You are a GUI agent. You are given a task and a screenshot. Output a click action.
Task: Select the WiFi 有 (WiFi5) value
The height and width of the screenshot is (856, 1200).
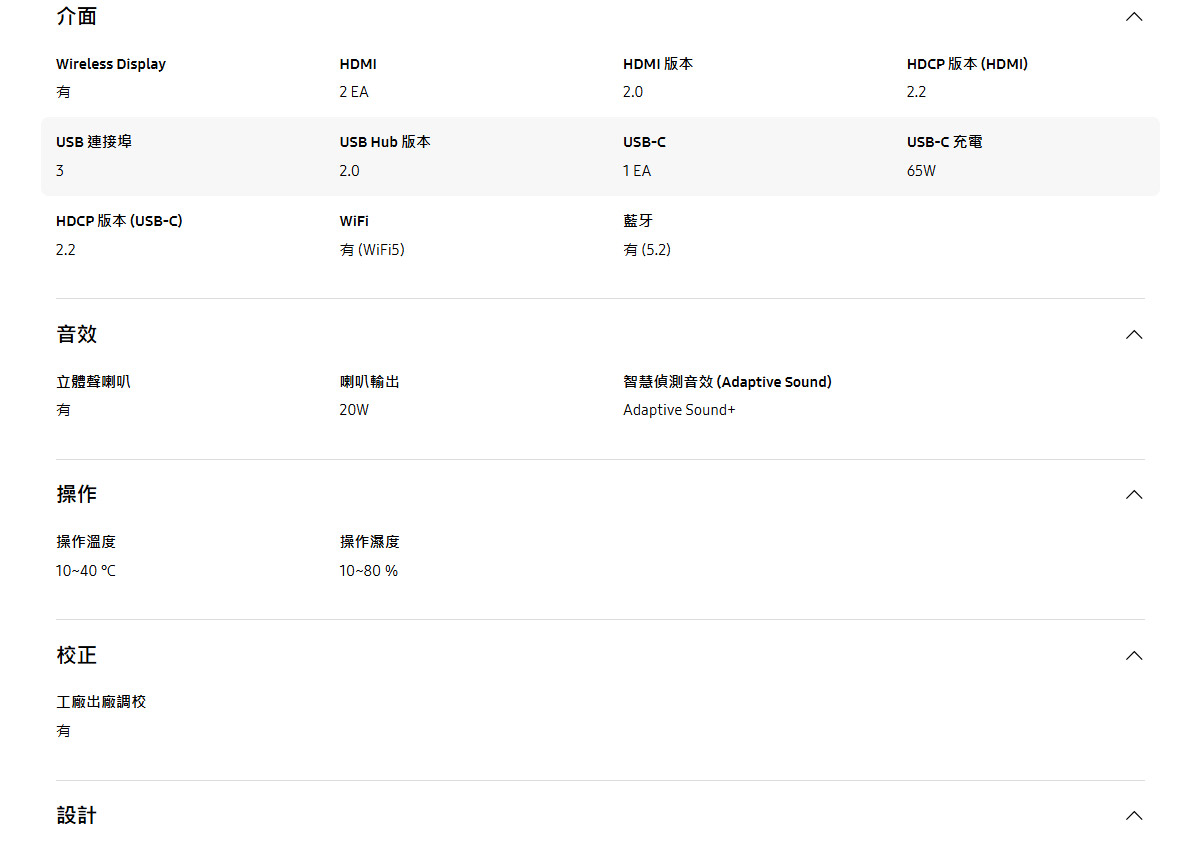[x=372, y=250]
